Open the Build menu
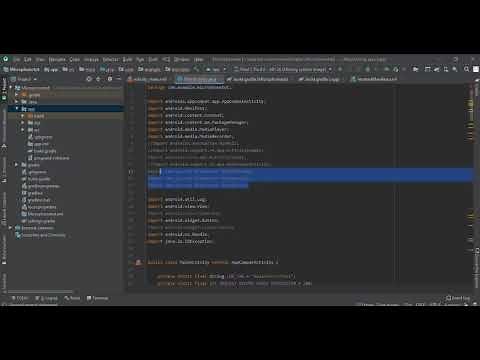The image size is (480, 360). point(127,59)
